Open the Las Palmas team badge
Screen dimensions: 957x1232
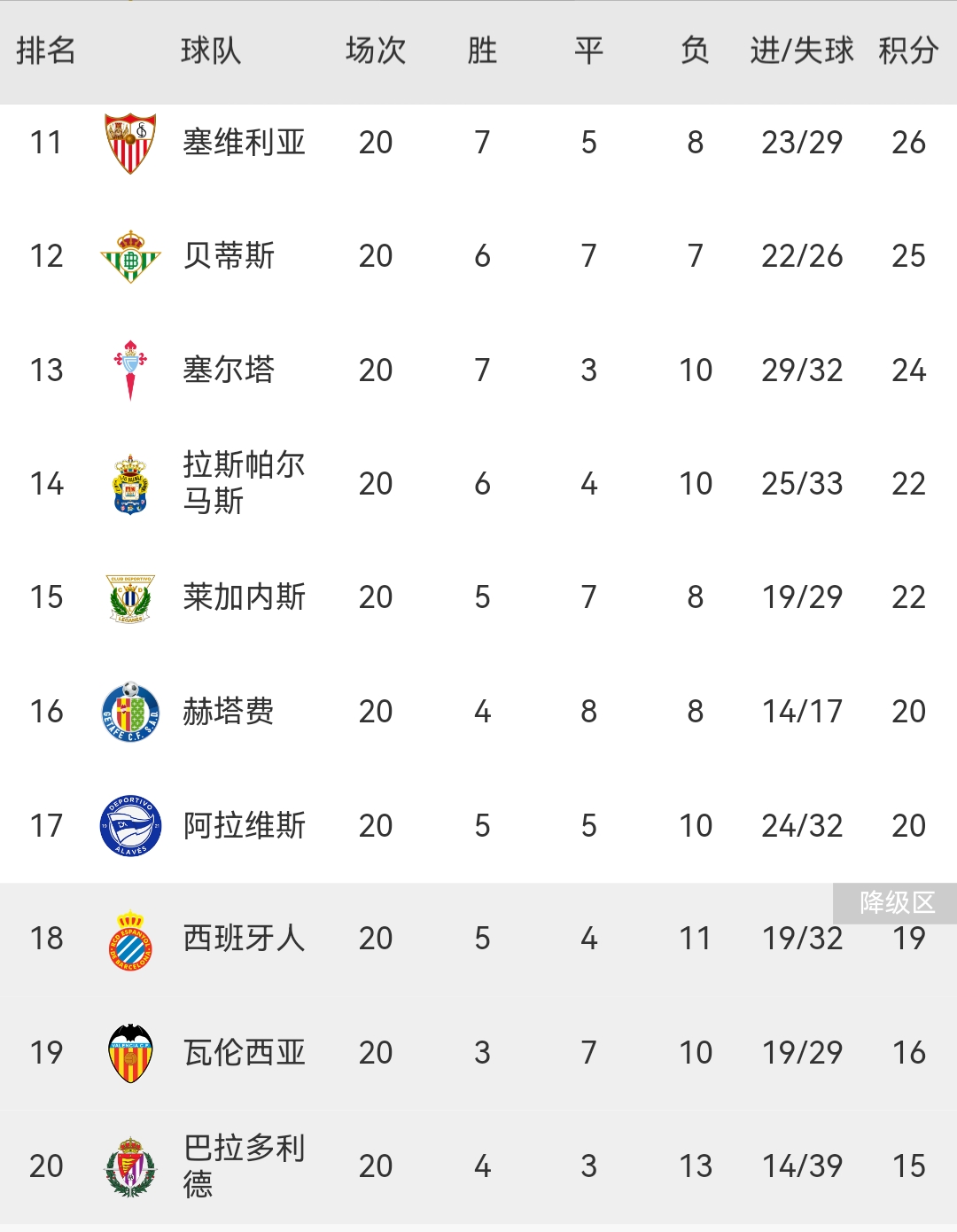click(x=130, y=484)
